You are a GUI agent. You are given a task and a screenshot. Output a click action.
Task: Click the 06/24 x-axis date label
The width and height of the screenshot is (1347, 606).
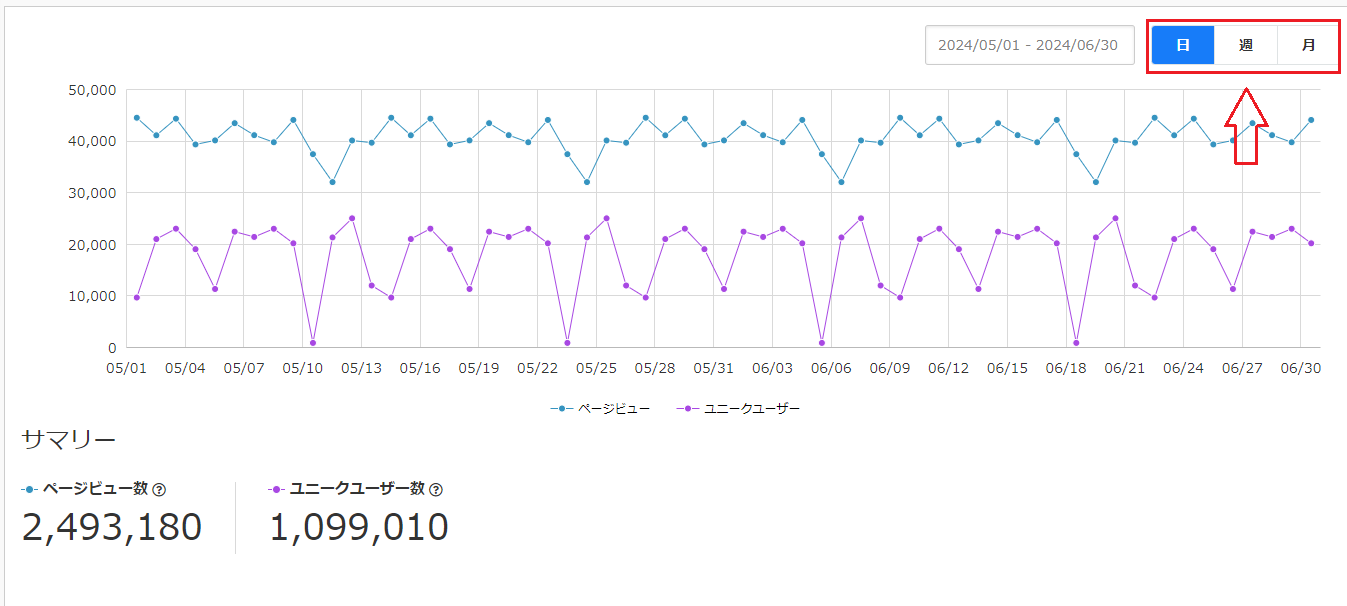click(x=1183, y=368)
